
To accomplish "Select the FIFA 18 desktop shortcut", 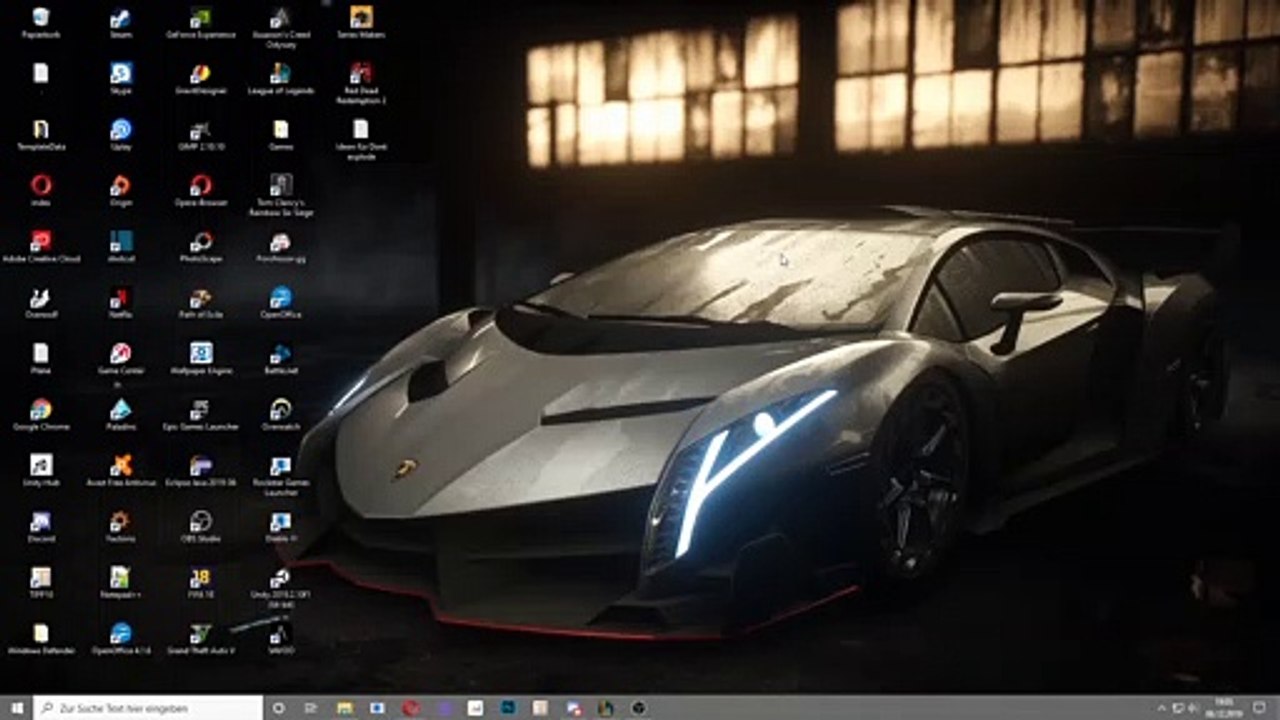I will click(x=200, y=582).
